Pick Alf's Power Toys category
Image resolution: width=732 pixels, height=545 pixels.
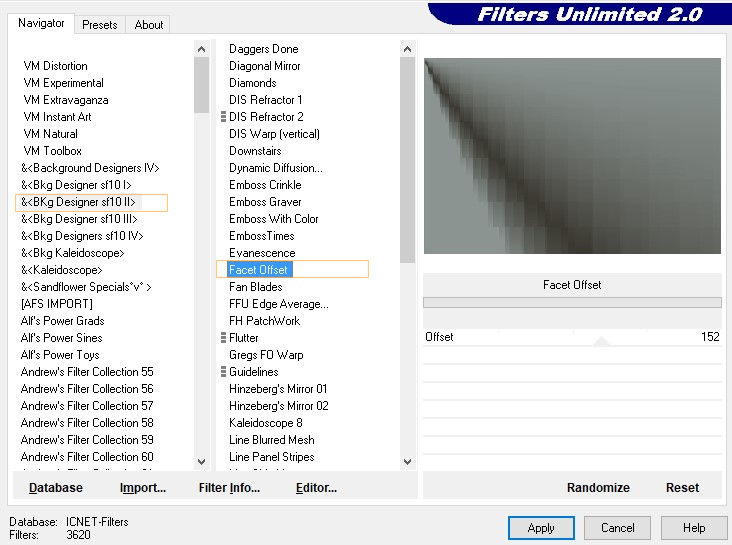click(x=60, y=355)
